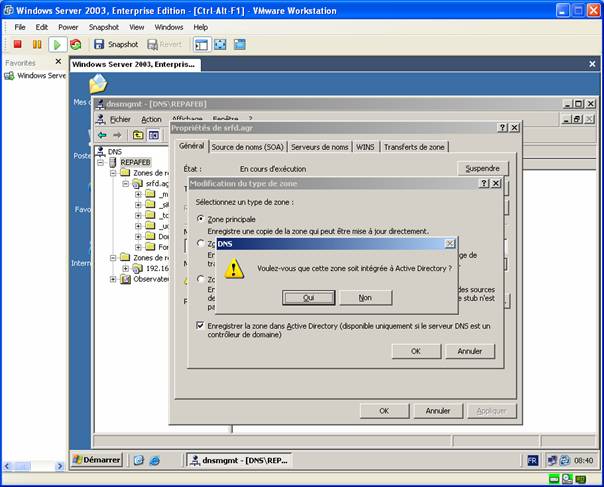
Task: Collapse the REPAFEB server node
Action: click(101, 163)
